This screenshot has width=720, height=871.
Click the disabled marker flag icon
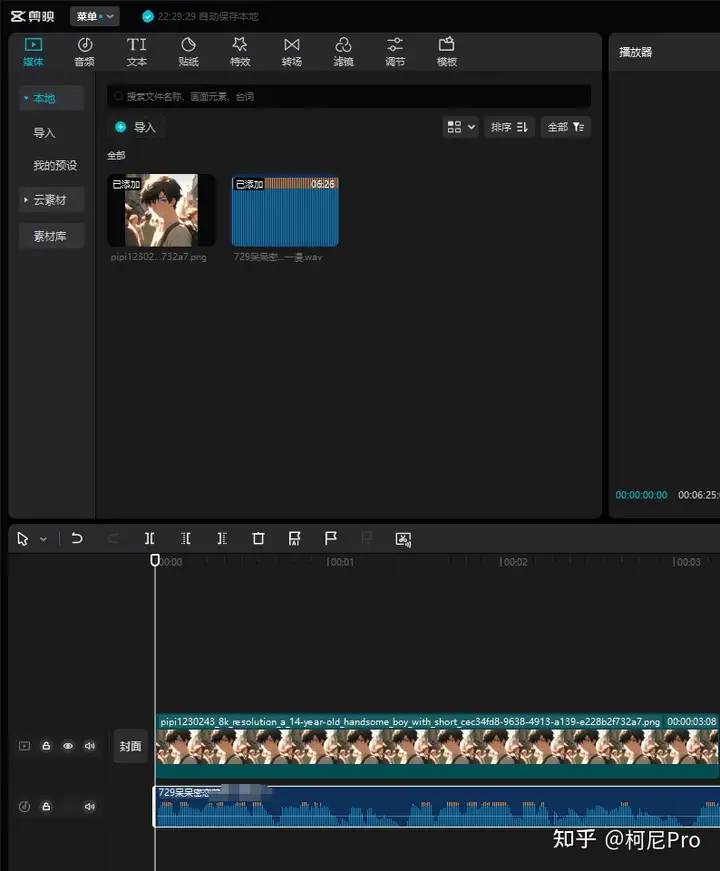click(367, 538)
